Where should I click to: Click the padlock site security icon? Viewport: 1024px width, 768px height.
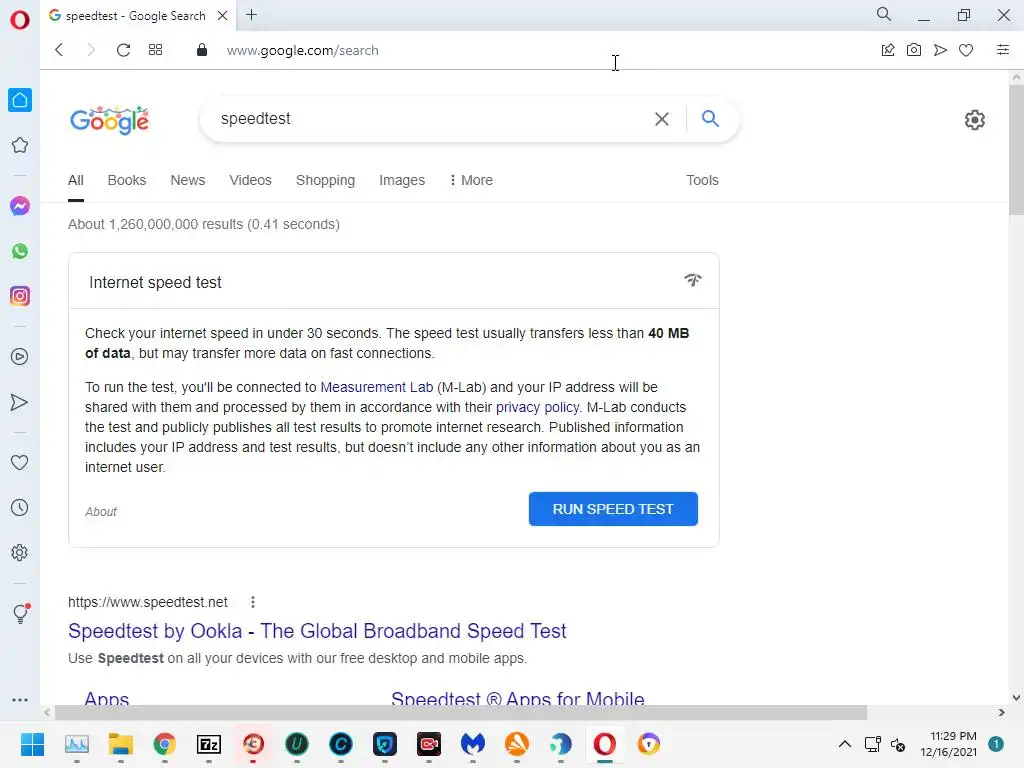tap(202, 50)
